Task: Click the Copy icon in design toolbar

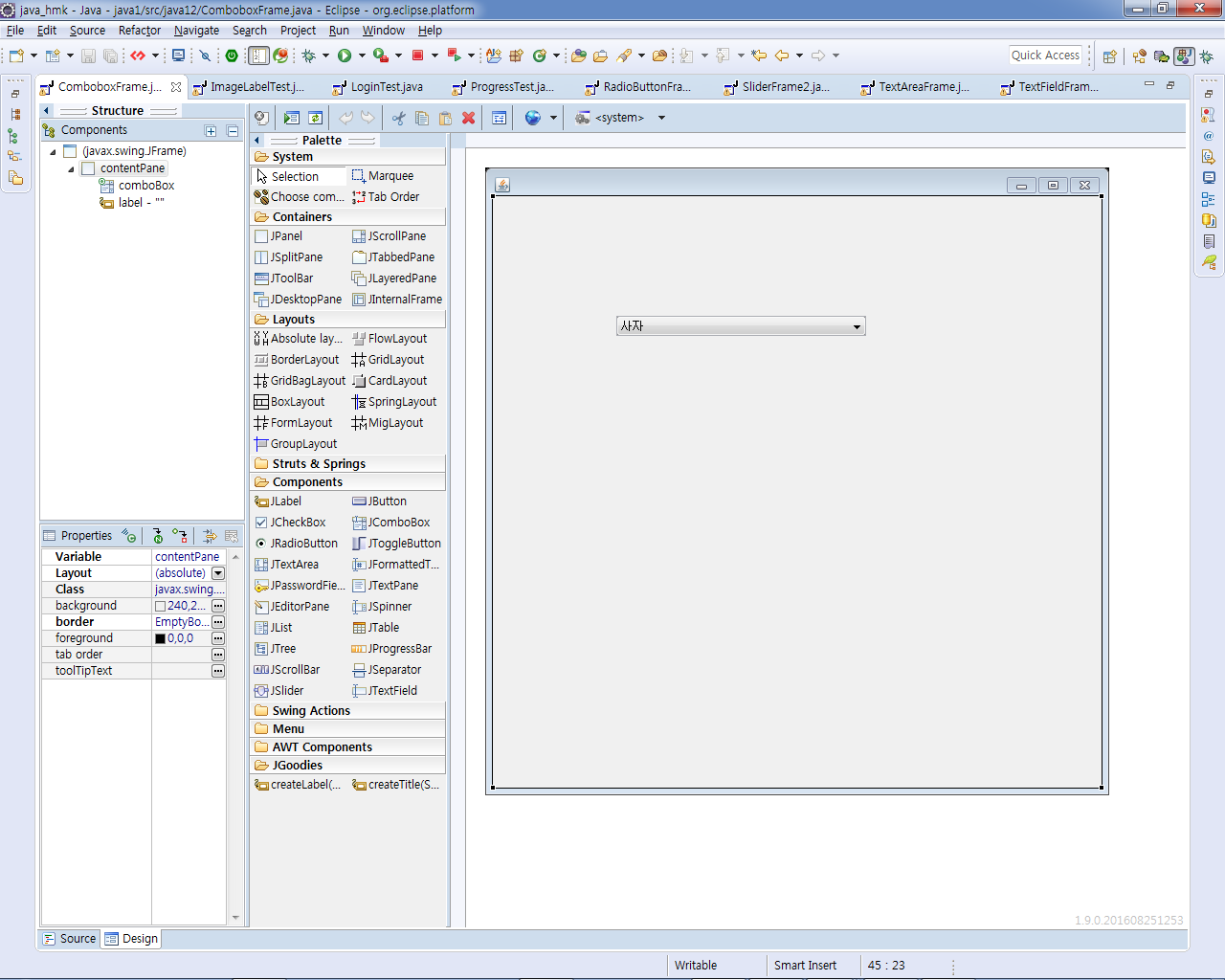Action: [x=422, y=118]
